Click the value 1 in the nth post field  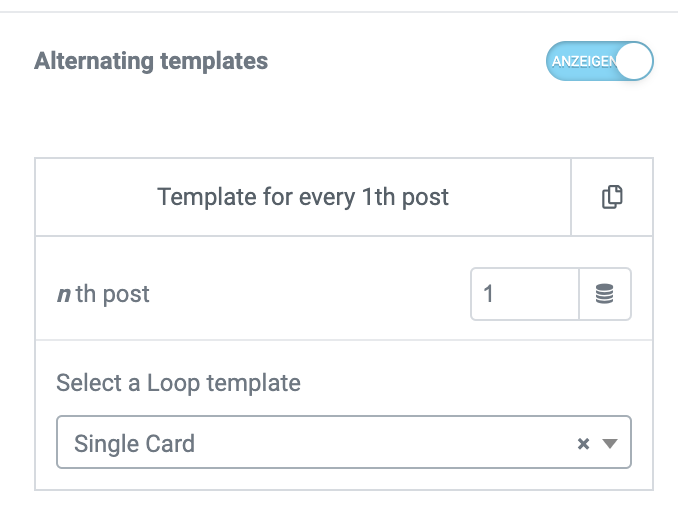(489, 294)
